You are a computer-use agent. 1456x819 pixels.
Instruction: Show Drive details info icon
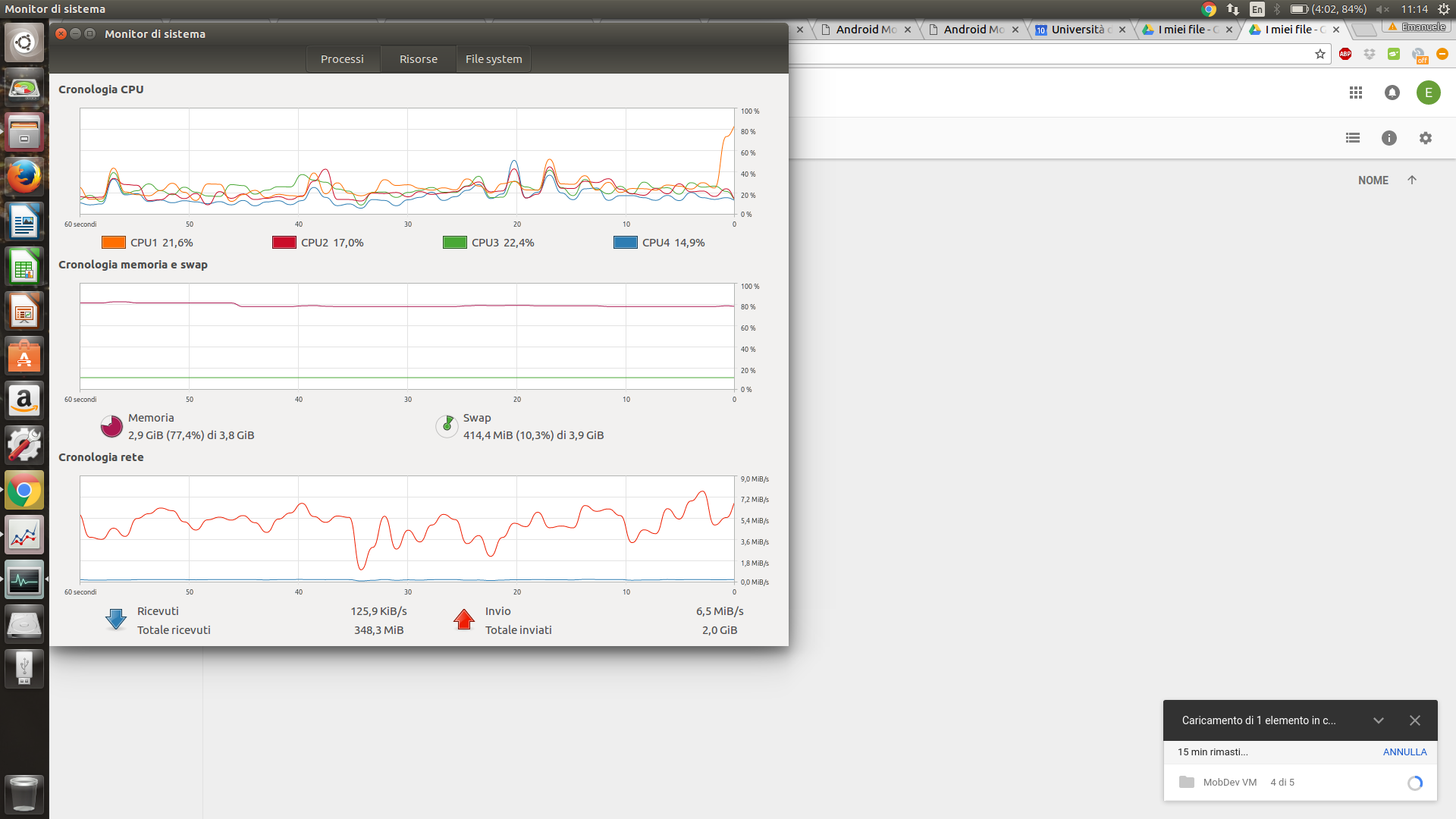1389,138
